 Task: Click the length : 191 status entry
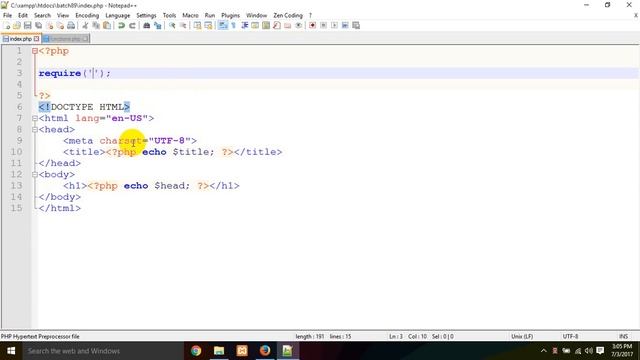(x=309, y=336)
